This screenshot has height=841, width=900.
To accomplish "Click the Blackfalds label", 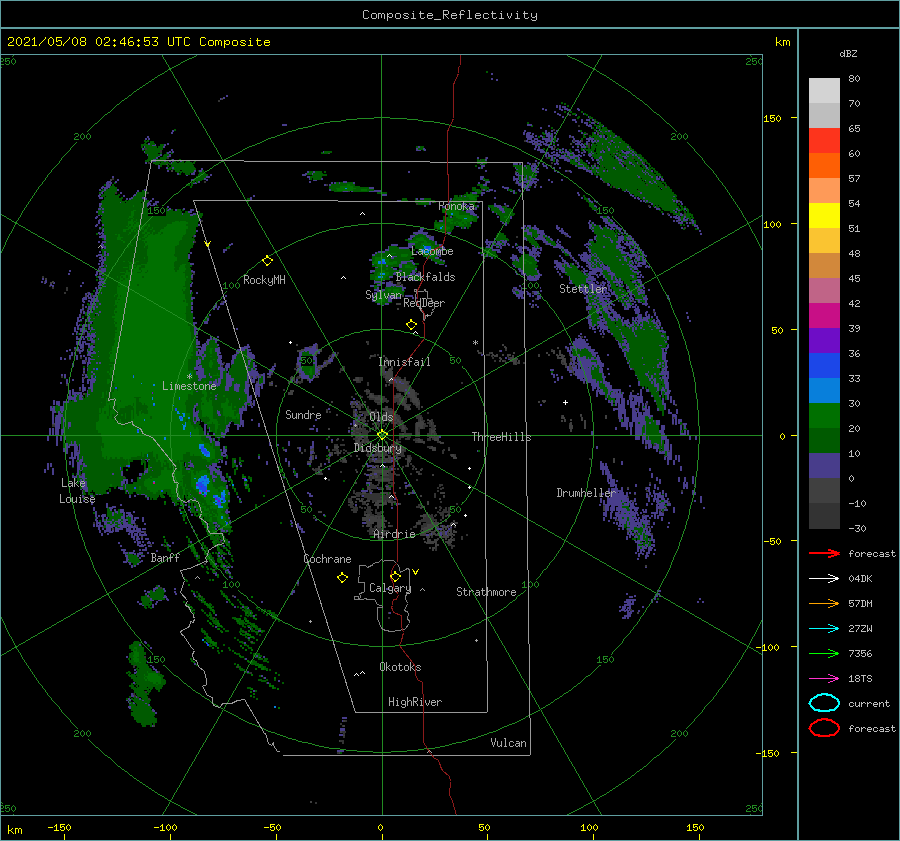I will [x=425, y=277].
